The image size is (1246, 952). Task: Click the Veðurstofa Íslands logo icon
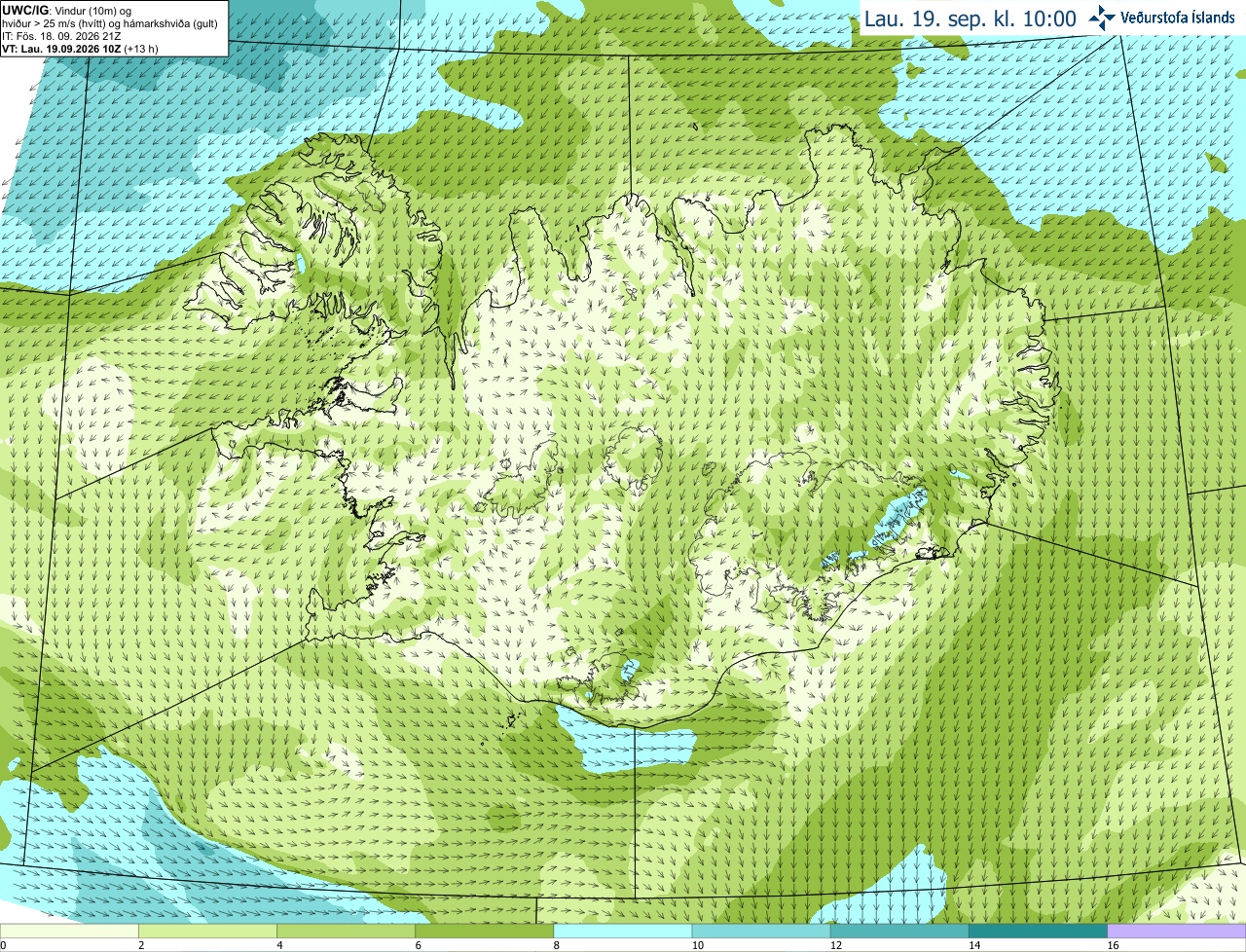pos(1102,18)
